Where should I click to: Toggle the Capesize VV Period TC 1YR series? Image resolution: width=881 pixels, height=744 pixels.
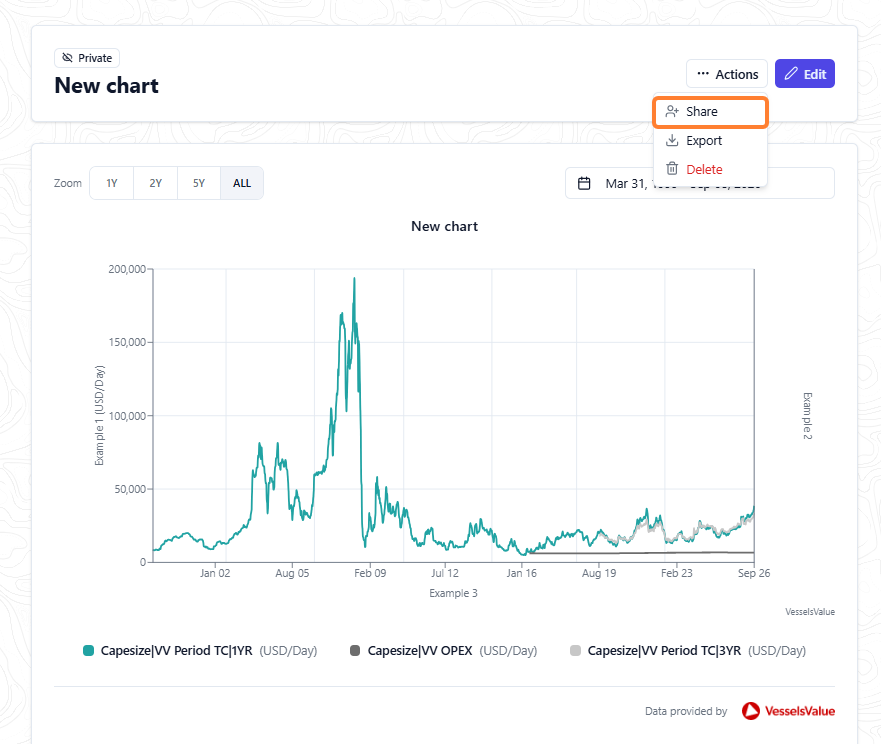(200, 651)
